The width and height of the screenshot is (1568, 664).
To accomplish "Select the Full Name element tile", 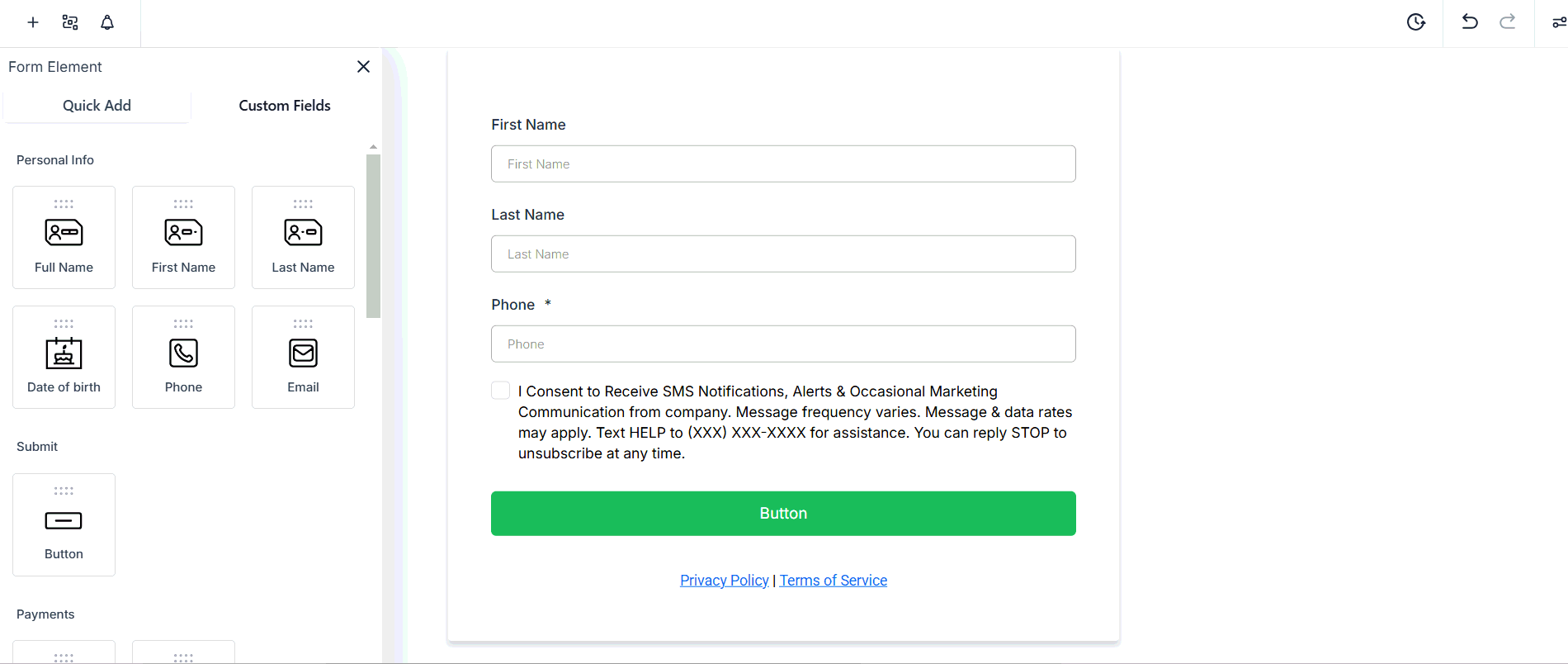I will point(64,237).
